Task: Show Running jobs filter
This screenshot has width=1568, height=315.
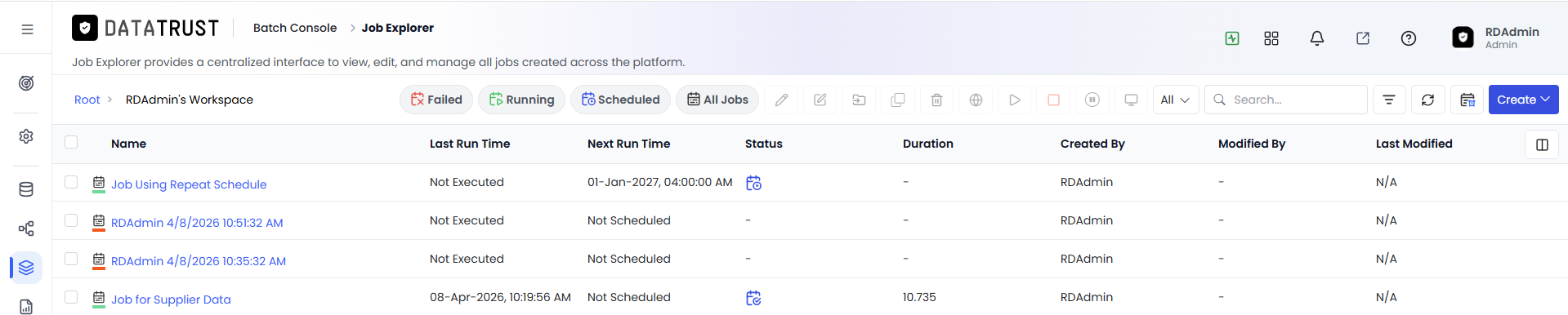Action: (521, 100)
